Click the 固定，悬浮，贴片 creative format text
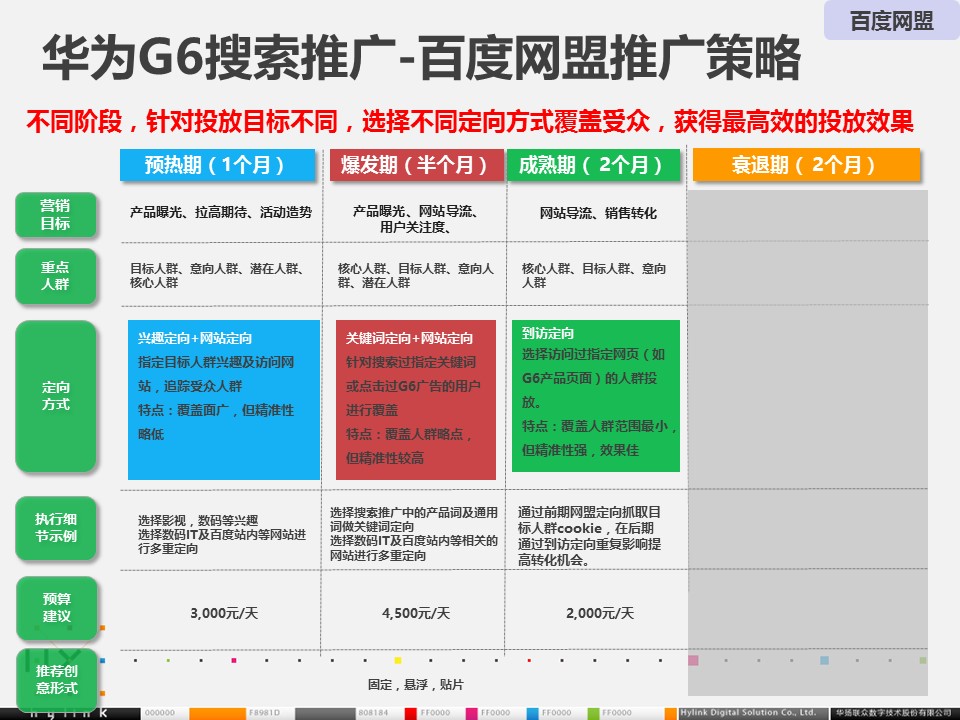 [415, 684]
